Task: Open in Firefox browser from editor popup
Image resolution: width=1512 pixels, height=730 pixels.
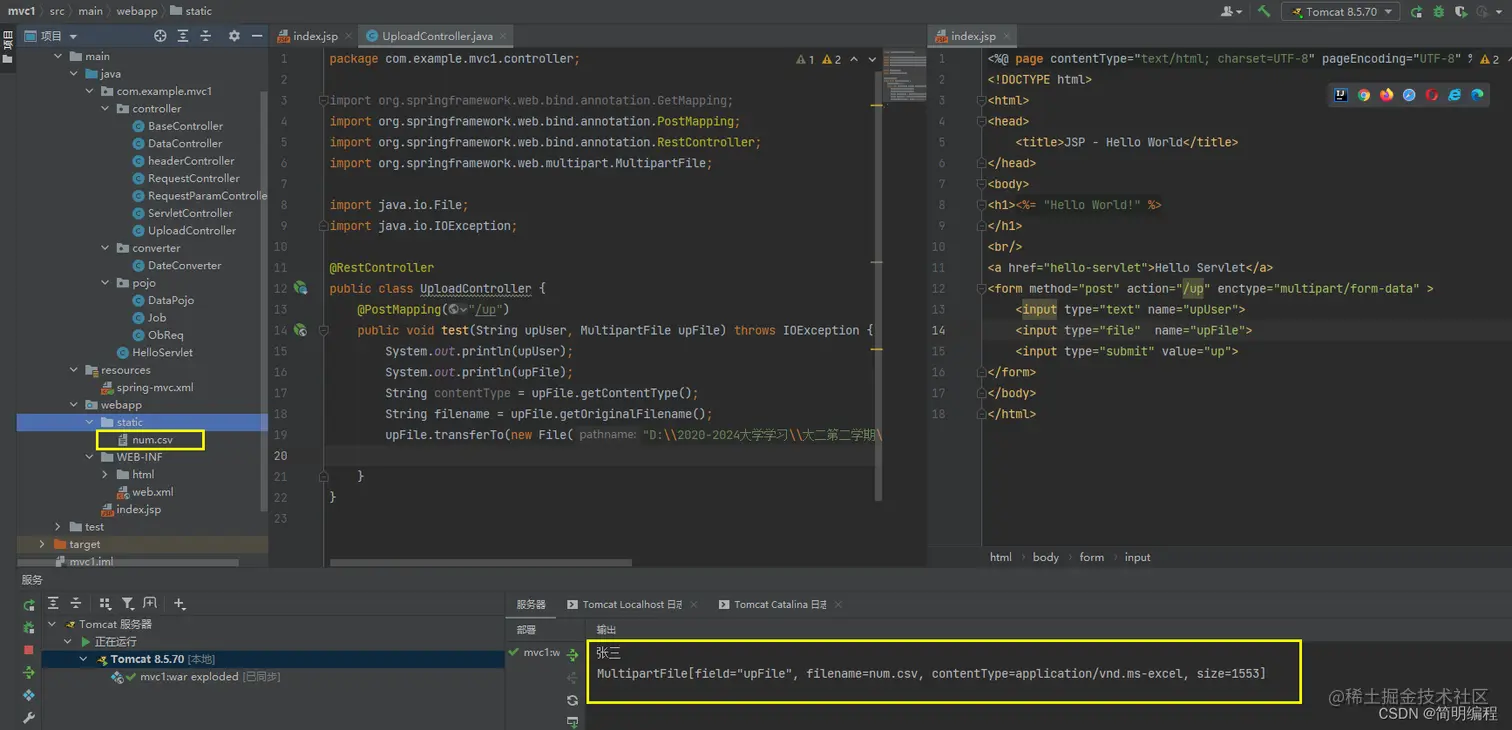Action: point(1386,95)
